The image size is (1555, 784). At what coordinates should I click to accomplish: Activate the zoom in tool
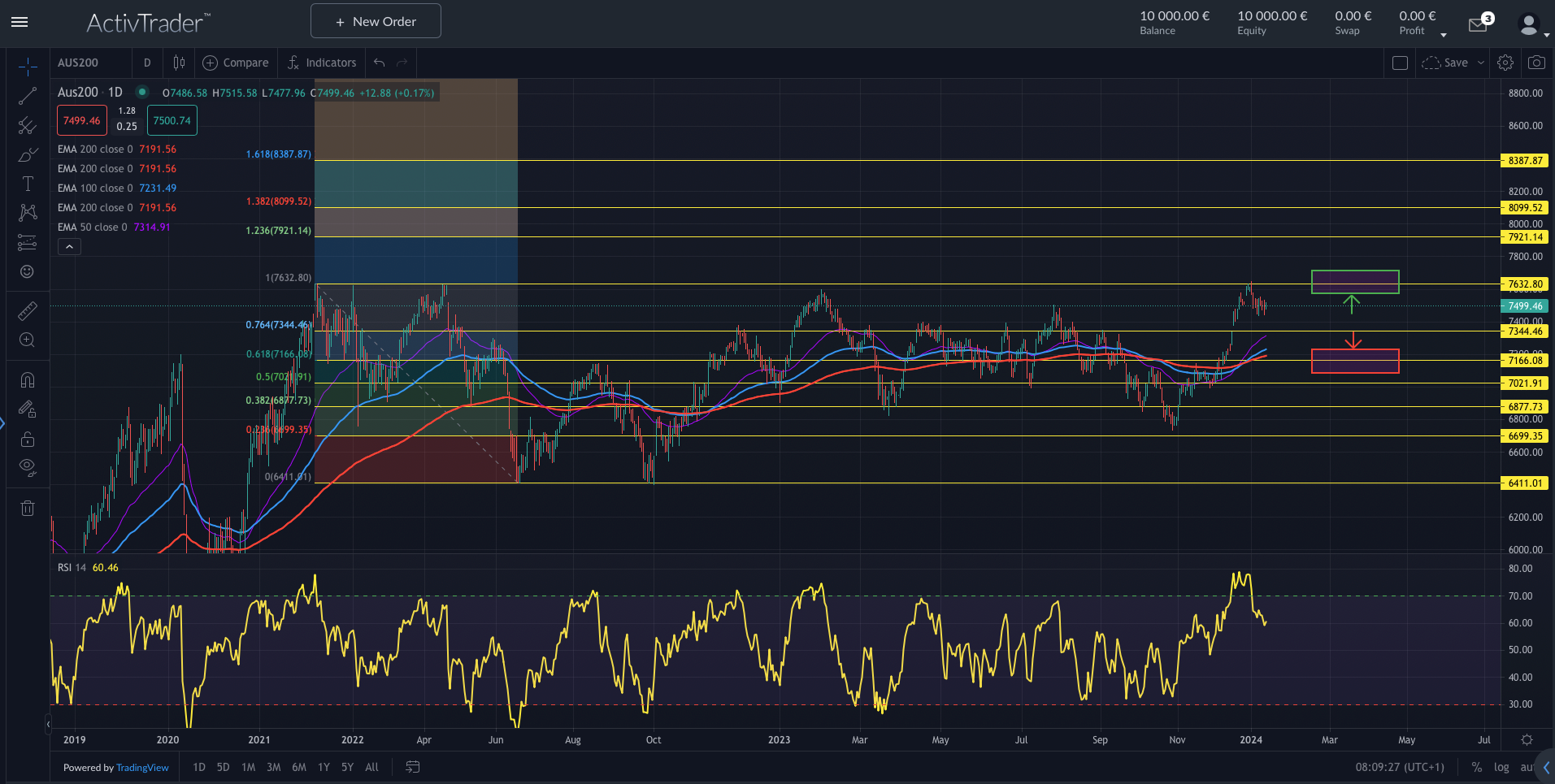pyautogui.click(x=27, y=340)
